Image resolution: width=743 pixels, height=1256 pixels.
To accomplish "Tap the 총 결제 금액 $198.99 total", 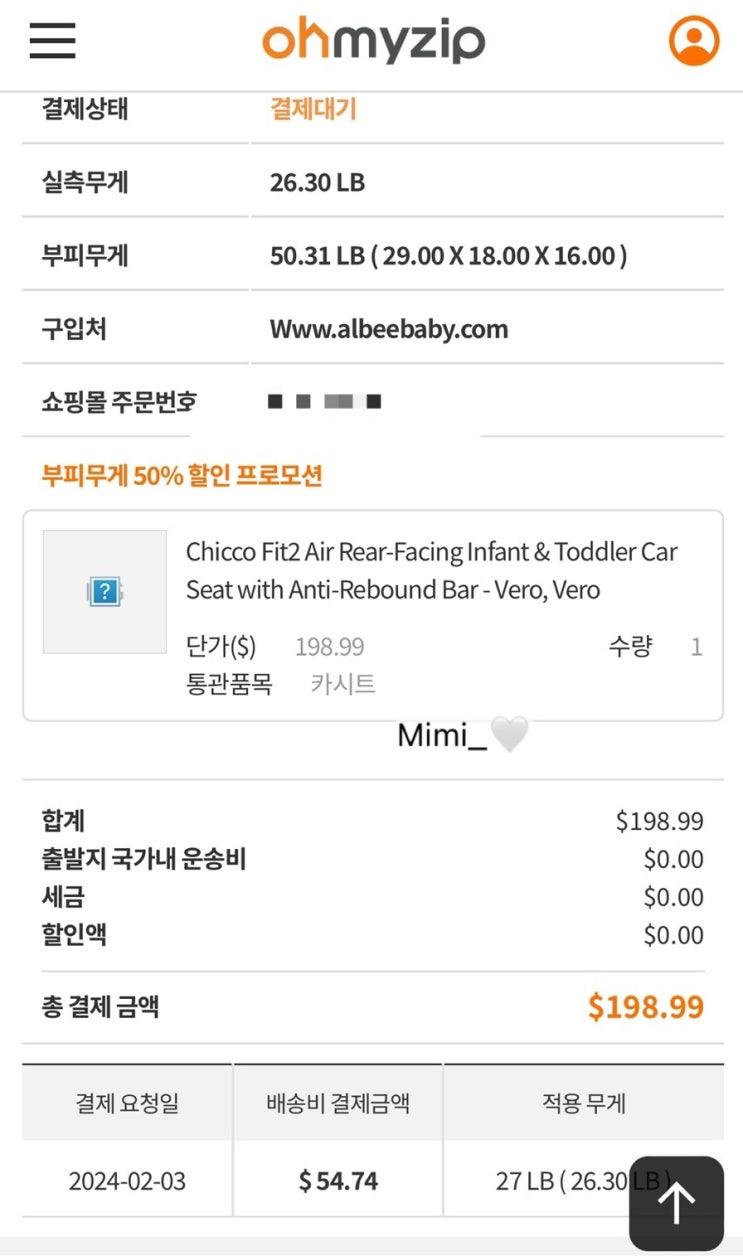I will [x=645, y=1007].
